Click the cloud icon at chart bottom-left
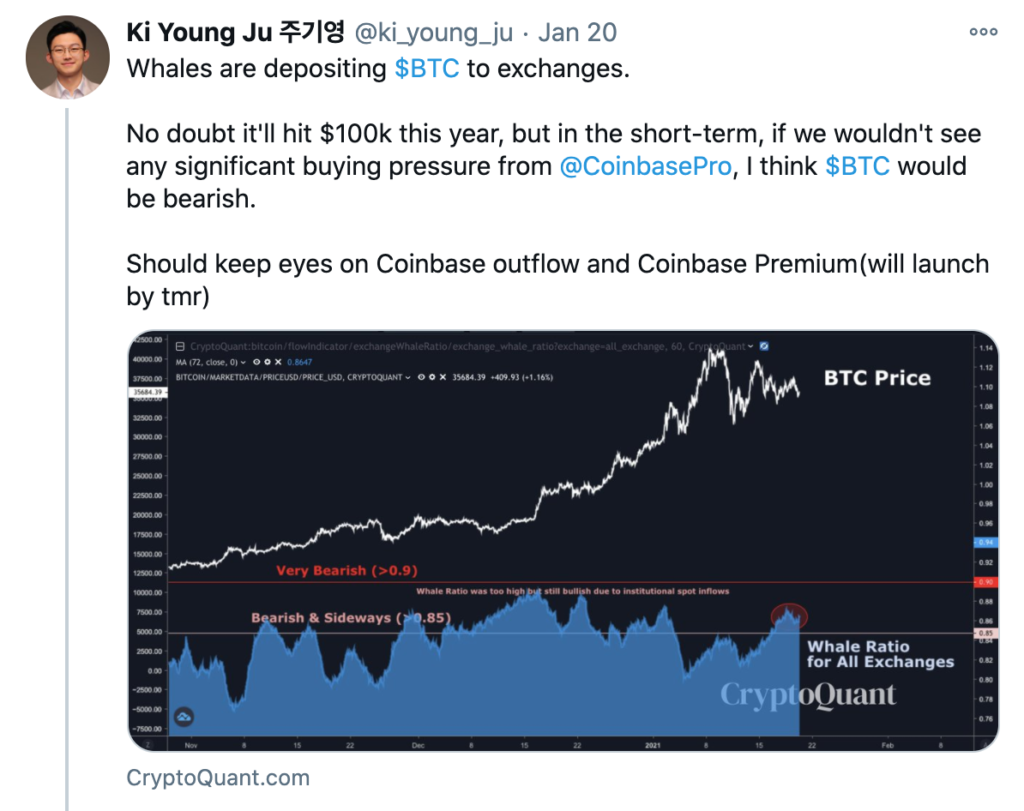The height and width of the screenshot is (811, 1024). tap(184, 717)
